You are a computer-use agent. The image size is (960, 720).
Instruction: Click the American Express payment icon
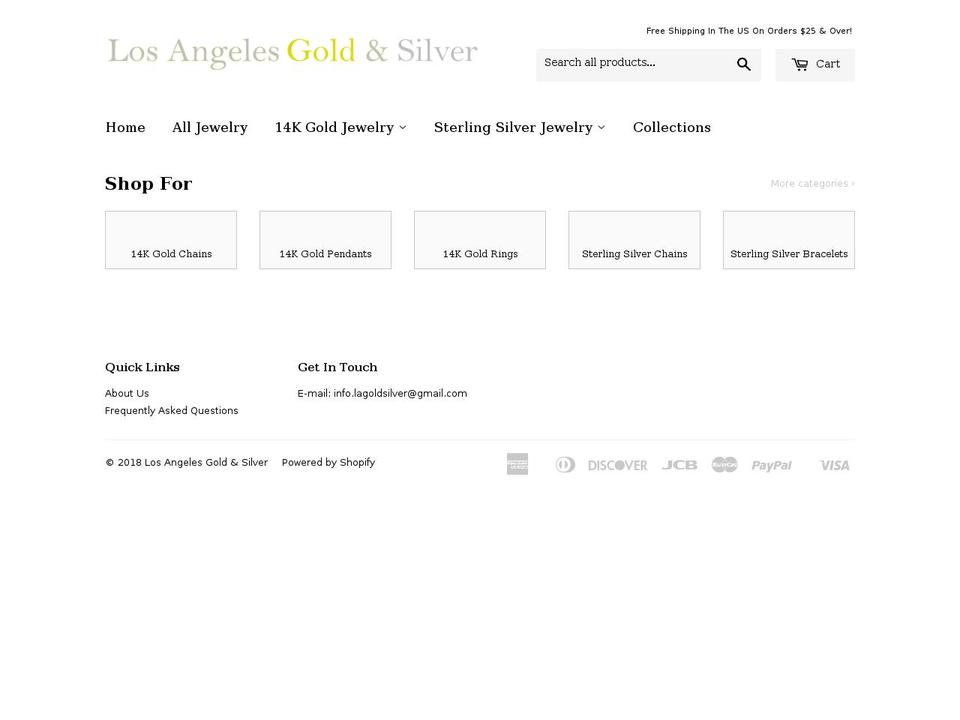point(517,464)
